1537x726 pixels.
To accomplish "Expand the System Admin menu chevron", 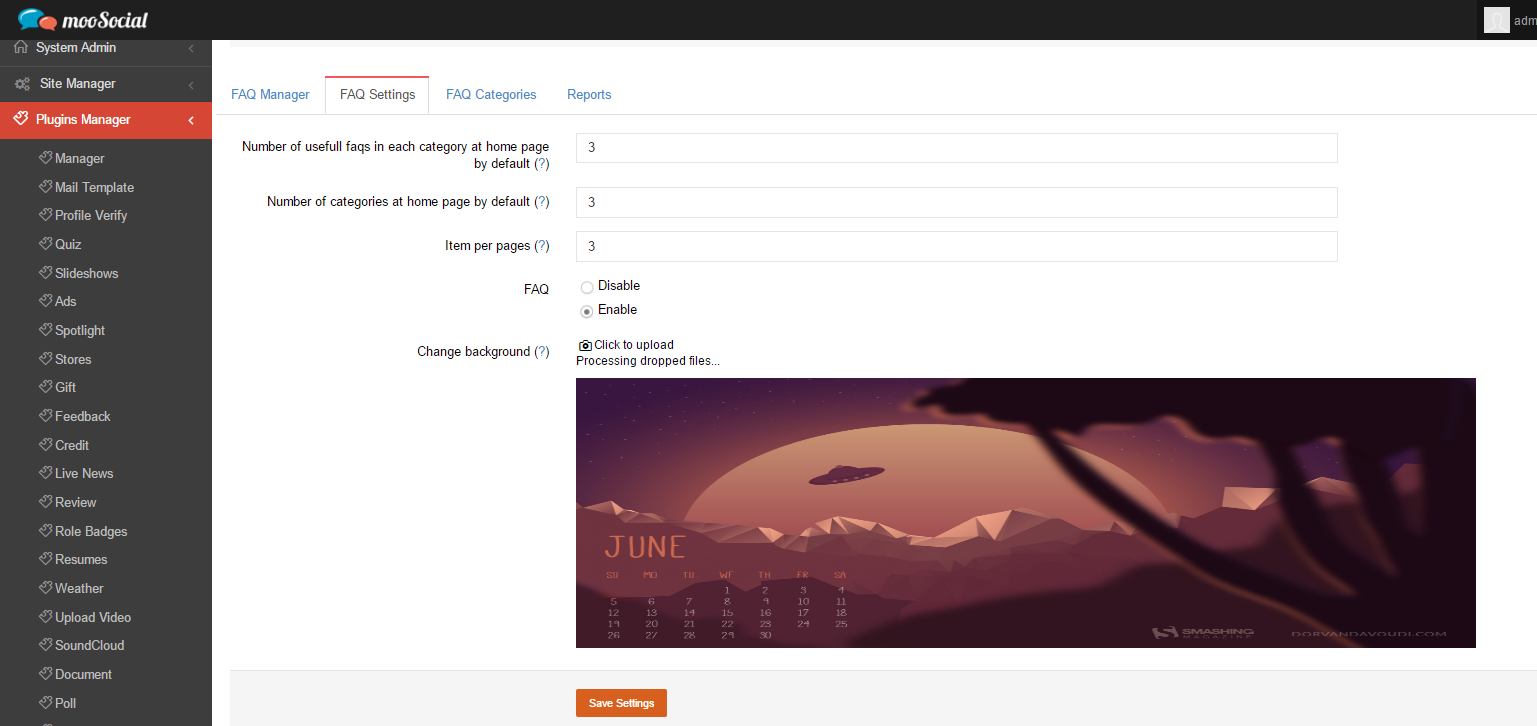I will (191, 48).
